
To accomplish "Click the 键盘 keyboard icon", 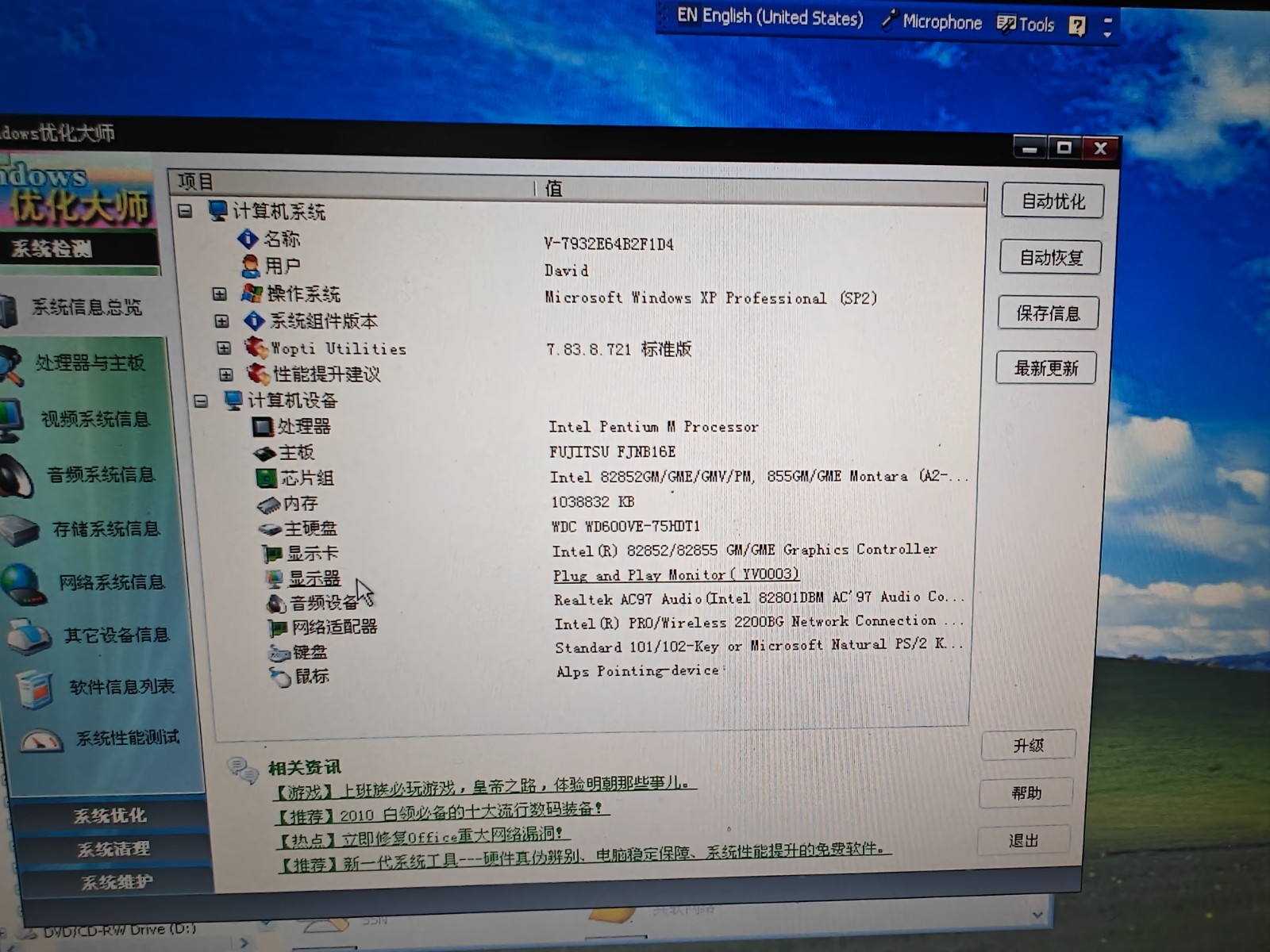I will 279,653.
